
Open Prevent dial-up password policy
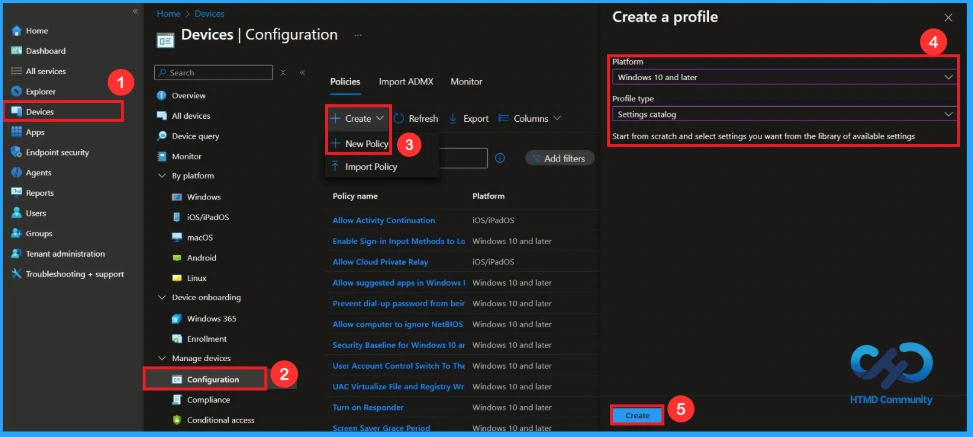[399, 304]
